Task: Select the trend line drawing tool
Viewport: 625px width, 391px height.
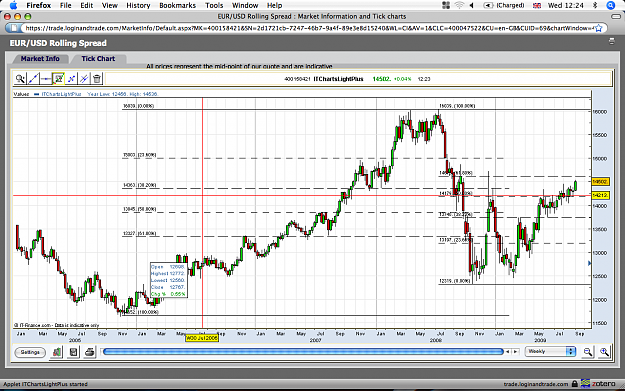Action: (x=33, y=79)
